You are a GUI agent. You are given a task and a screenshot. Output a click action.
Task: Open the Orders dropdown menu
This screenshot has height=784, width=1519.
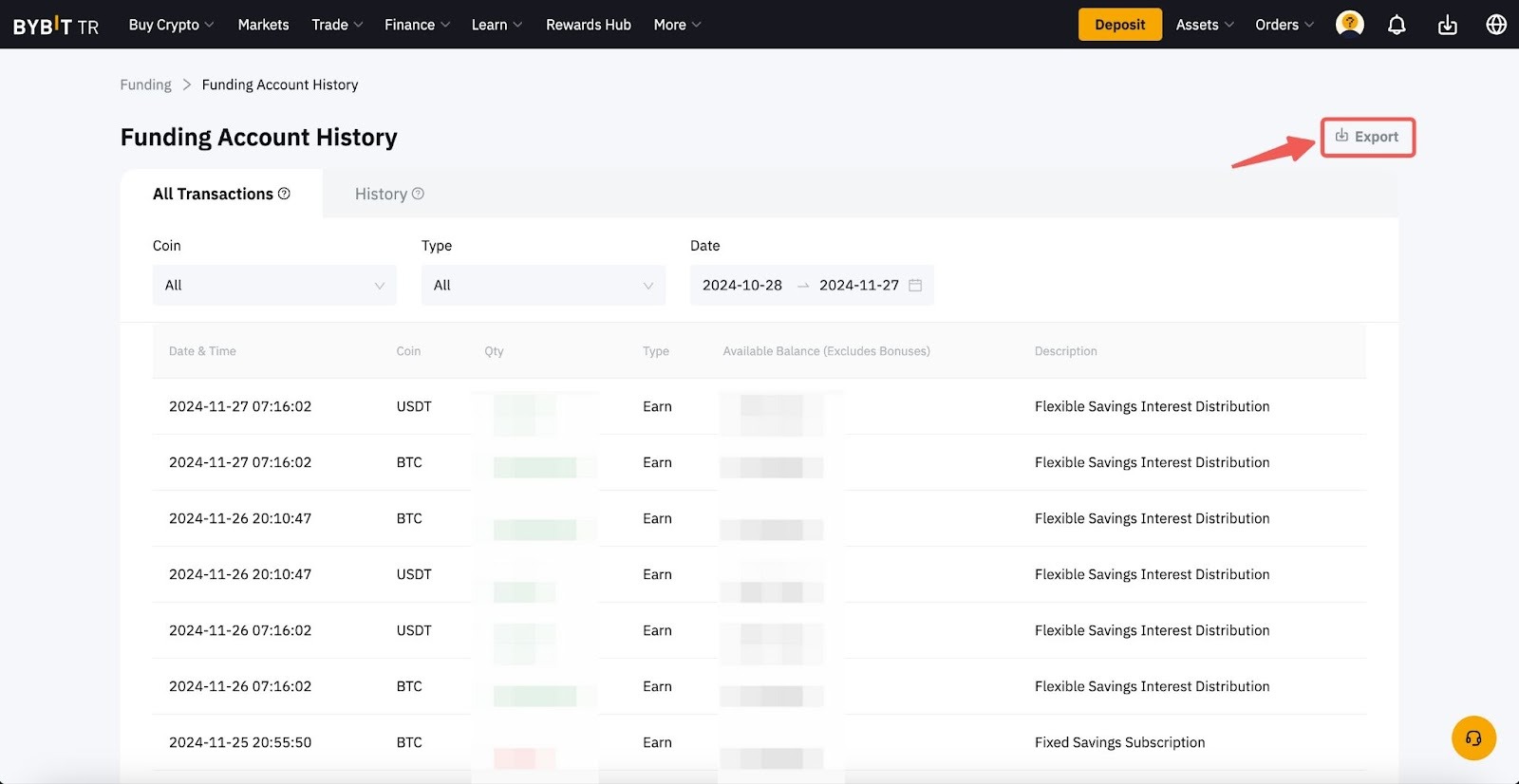coord(1284,25)
